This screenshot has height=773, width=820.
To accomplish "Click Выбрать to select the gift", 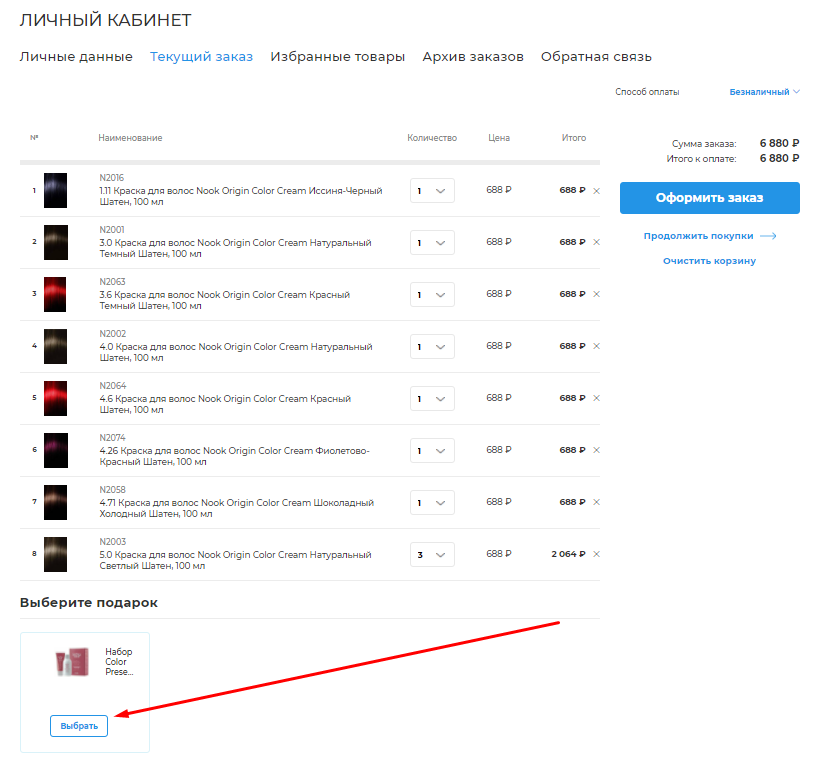I will (79, 726).
